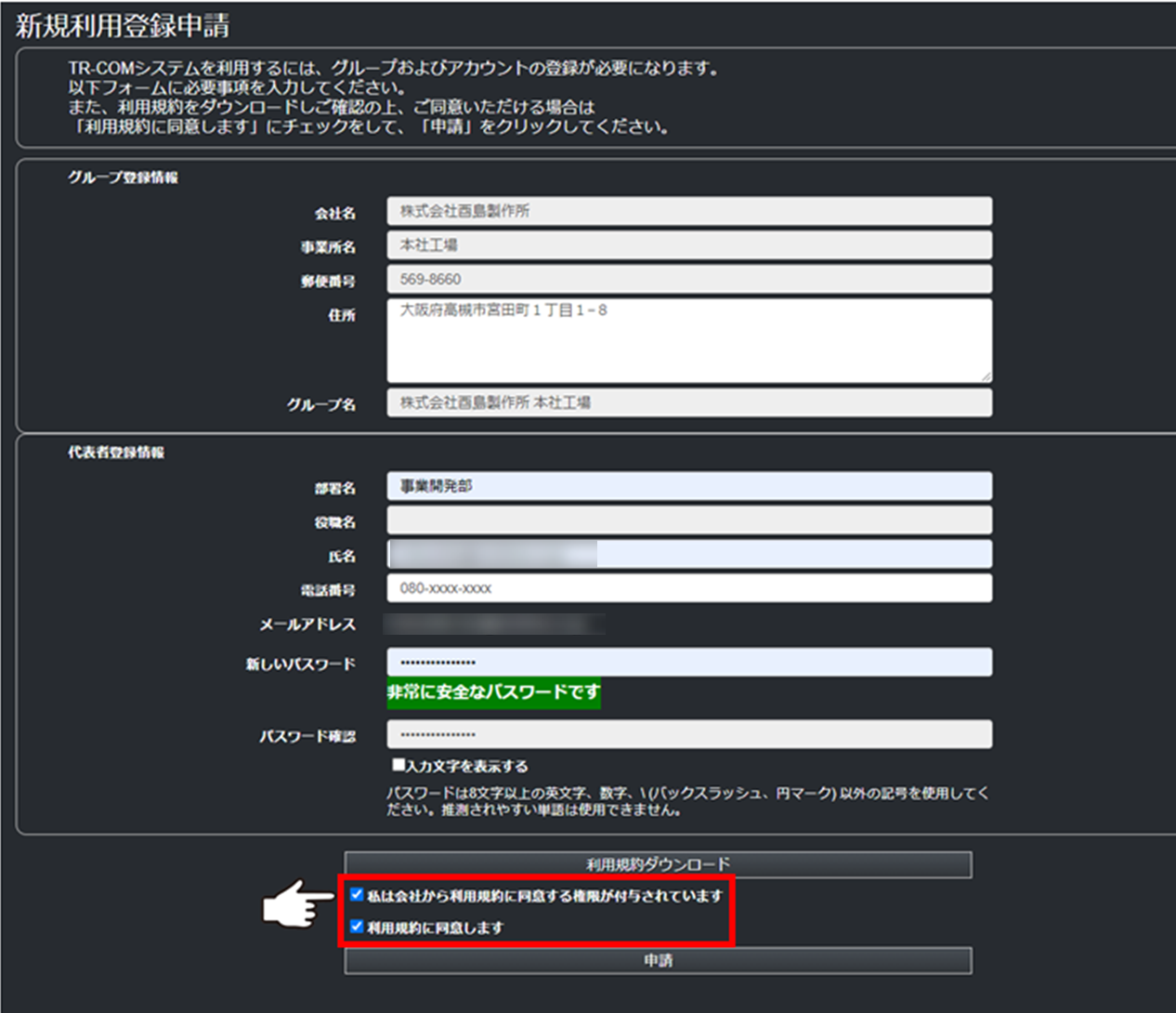Click the 新しいパスワード password field
Image resolution: width=1176 pixels, height=1013 pixels.
pos(688,663)
